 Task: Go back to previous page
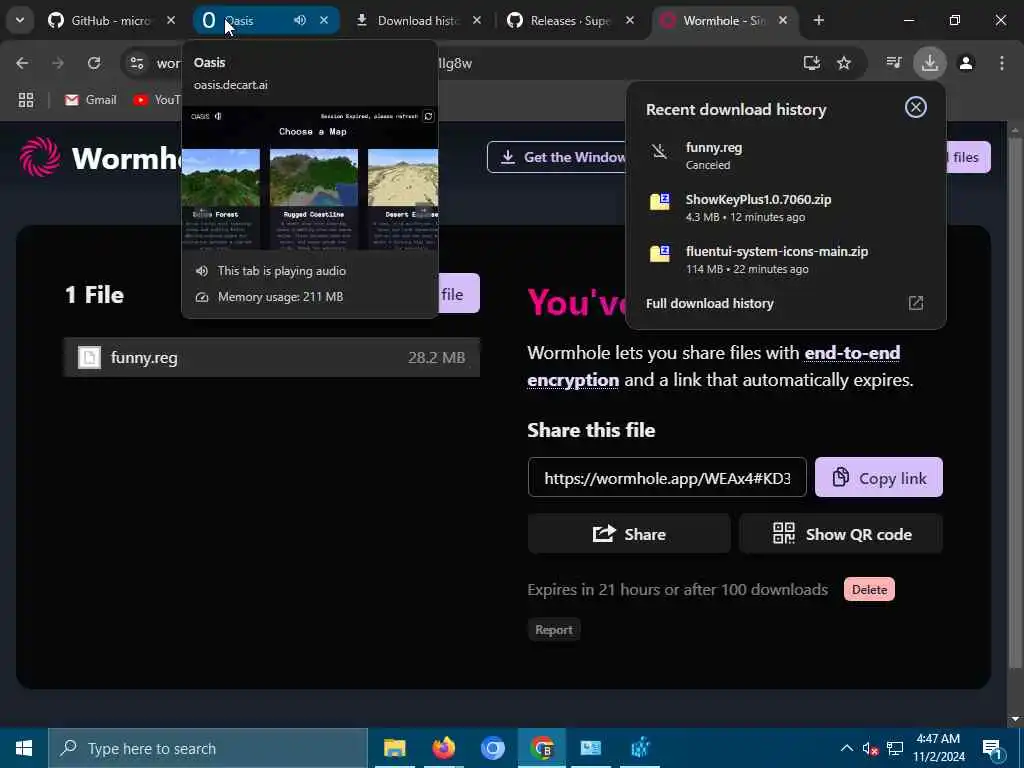[22, 63]
